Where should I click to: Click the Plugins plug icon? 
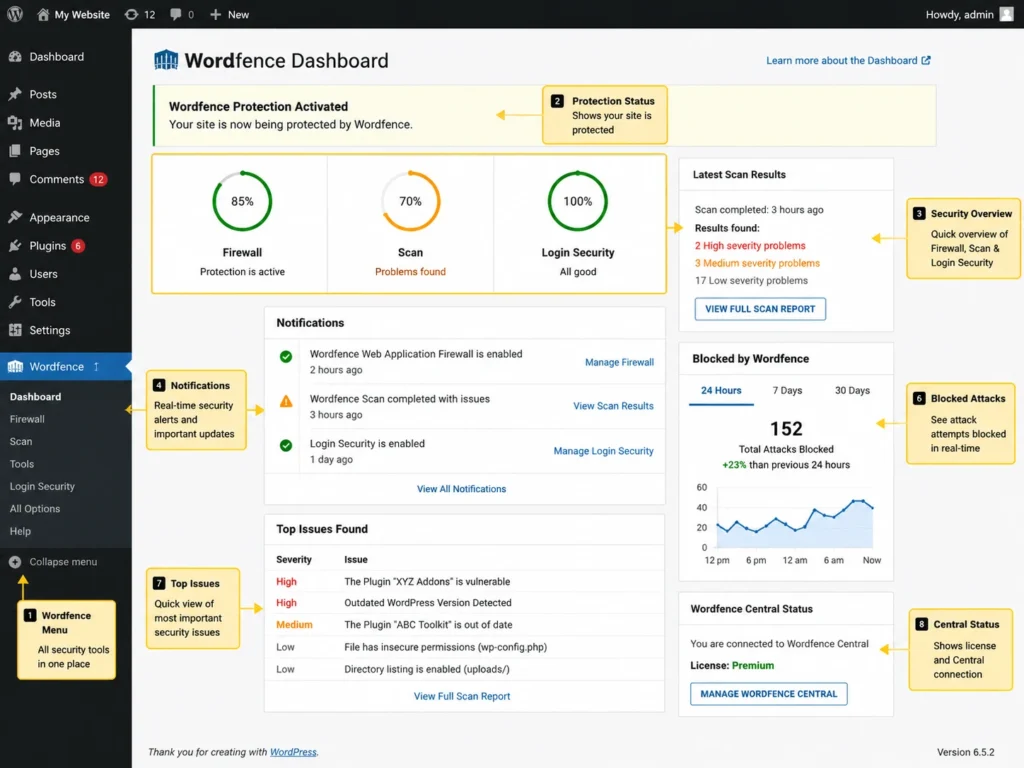[15, 246]
